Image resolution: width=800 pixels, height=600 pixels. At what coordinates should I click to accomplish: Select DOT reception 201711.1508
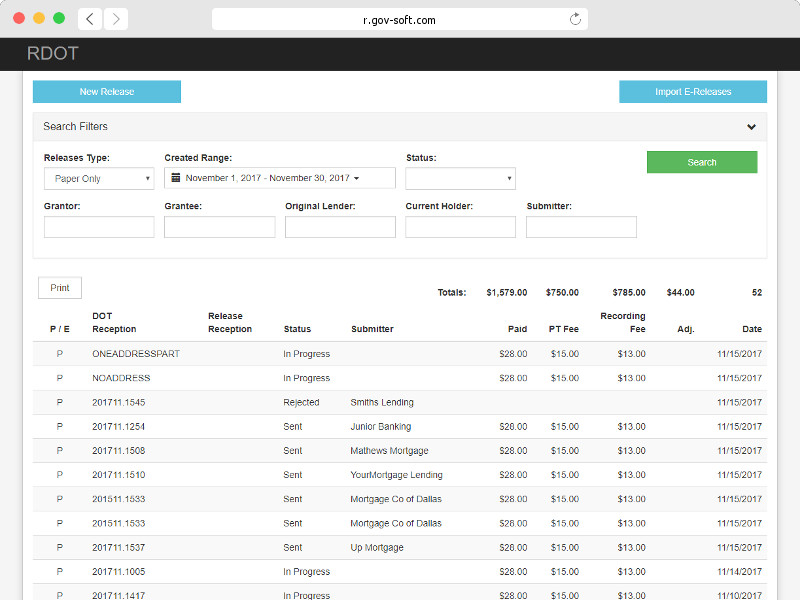click(118, 451)
